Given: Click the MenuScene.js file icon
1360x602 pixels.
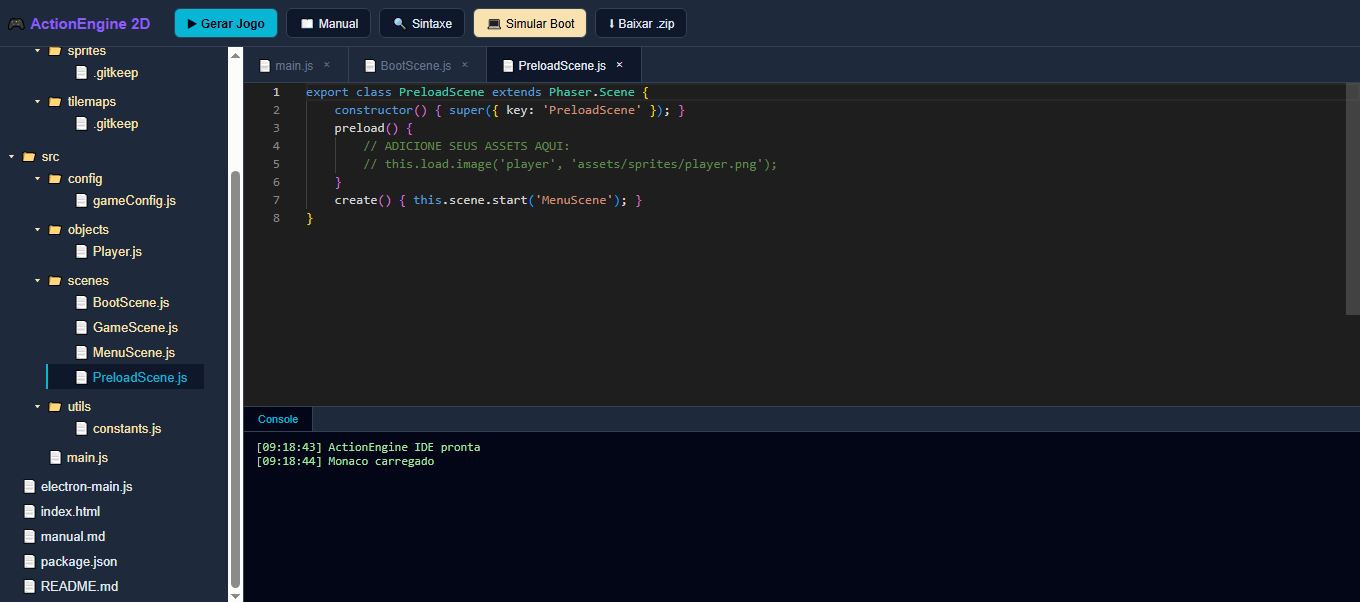Looking at the screenshot, I should point(82,352).
